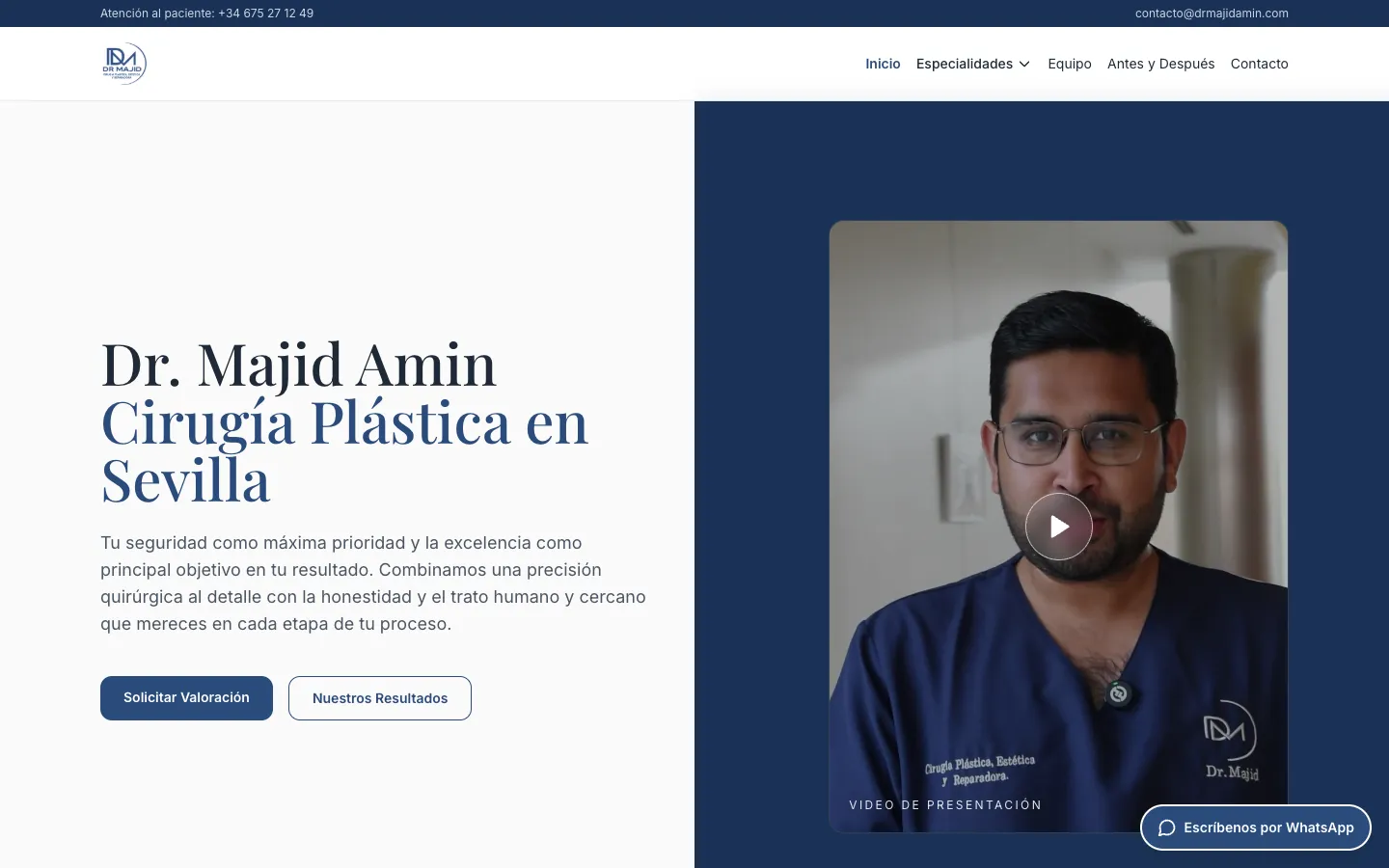Viewport: 1389px width, 868px height.
Task: Click Nuestros Resultados button
Action: [380, 698]
